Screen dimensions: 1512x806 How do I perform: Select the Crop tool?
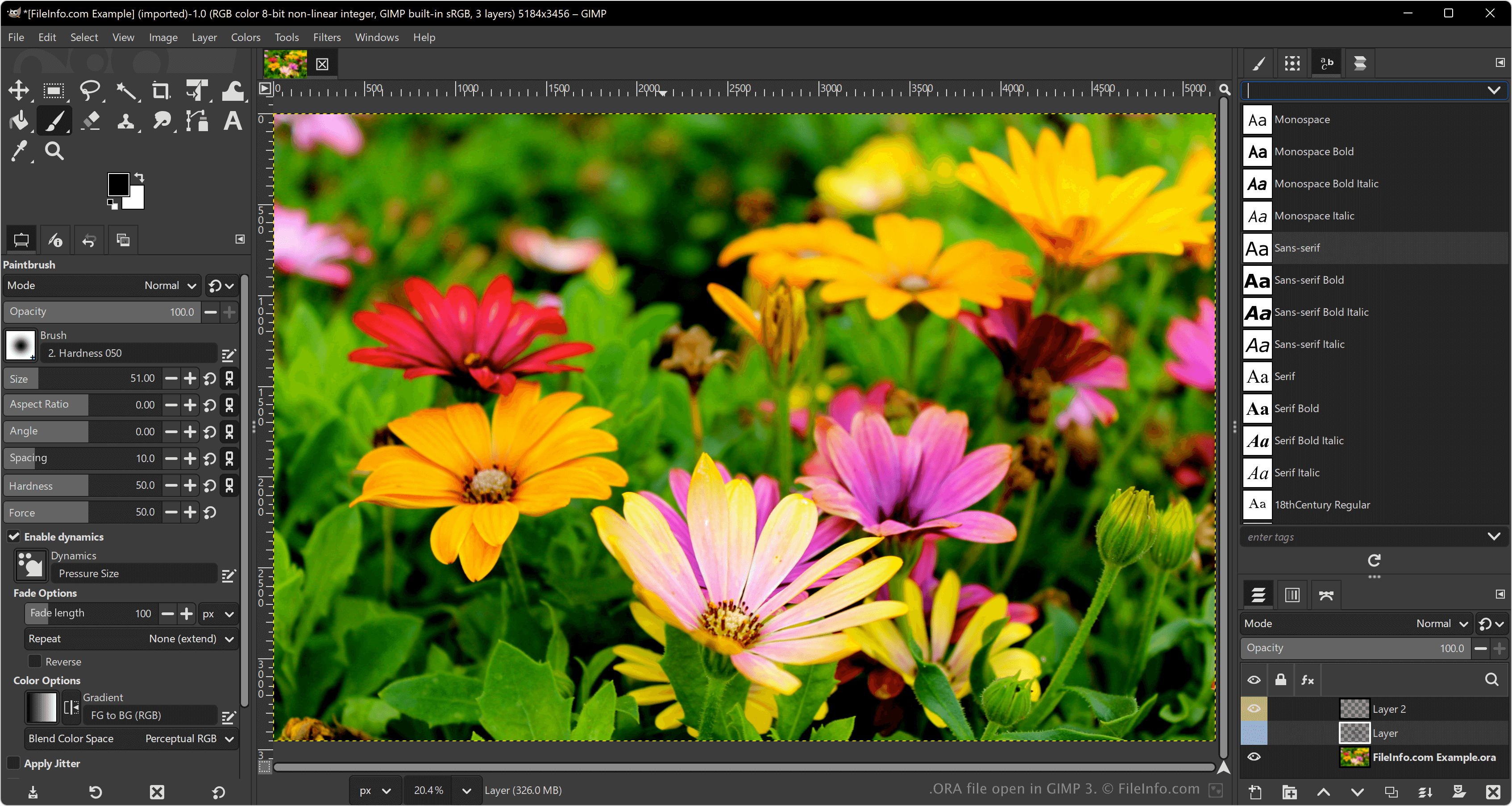click(160, 91)
